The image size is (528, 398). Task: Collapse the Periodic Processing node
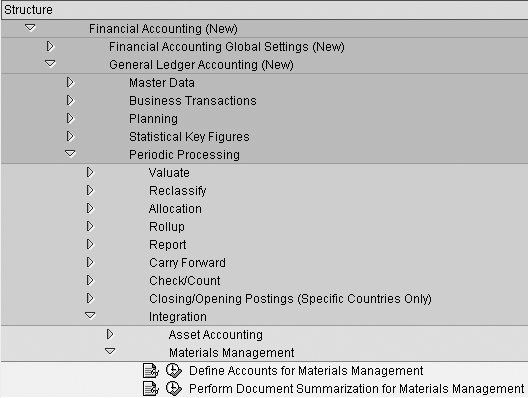70,154
